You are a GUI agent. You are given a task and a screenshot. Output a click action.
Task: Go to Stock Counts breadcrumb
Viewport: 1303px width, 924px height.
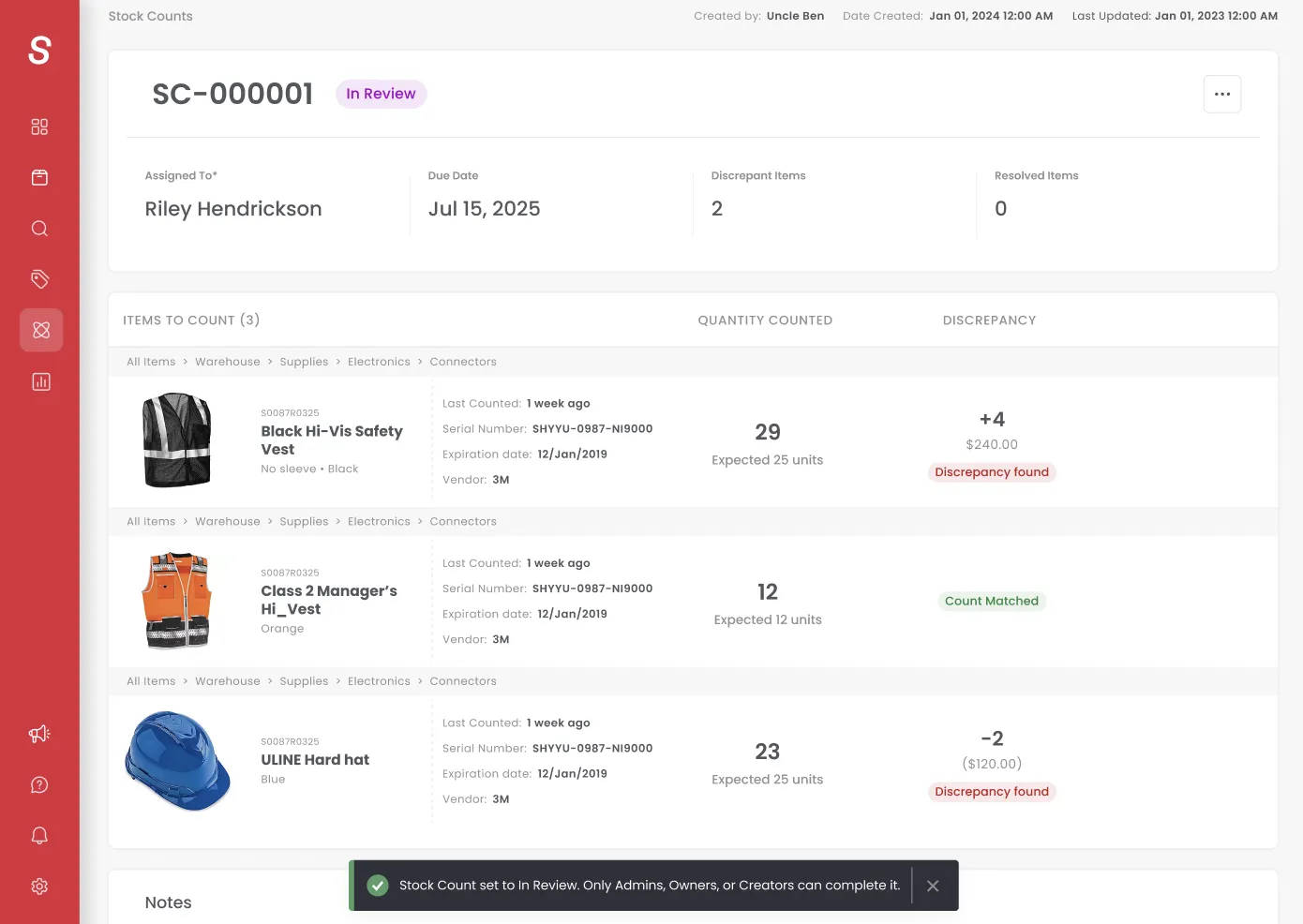(x=150, y=16)
